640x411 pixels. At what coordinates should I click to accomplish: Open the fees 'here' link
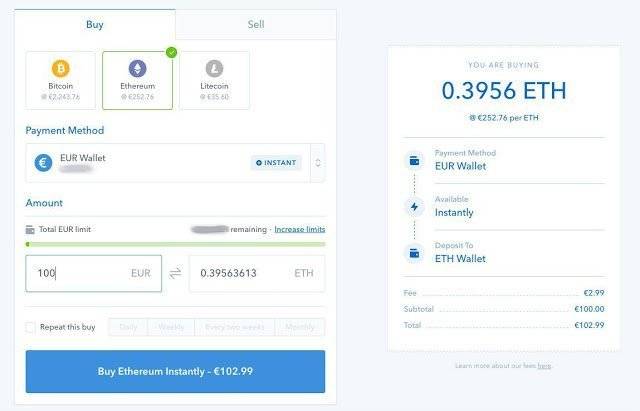(544, 366)
